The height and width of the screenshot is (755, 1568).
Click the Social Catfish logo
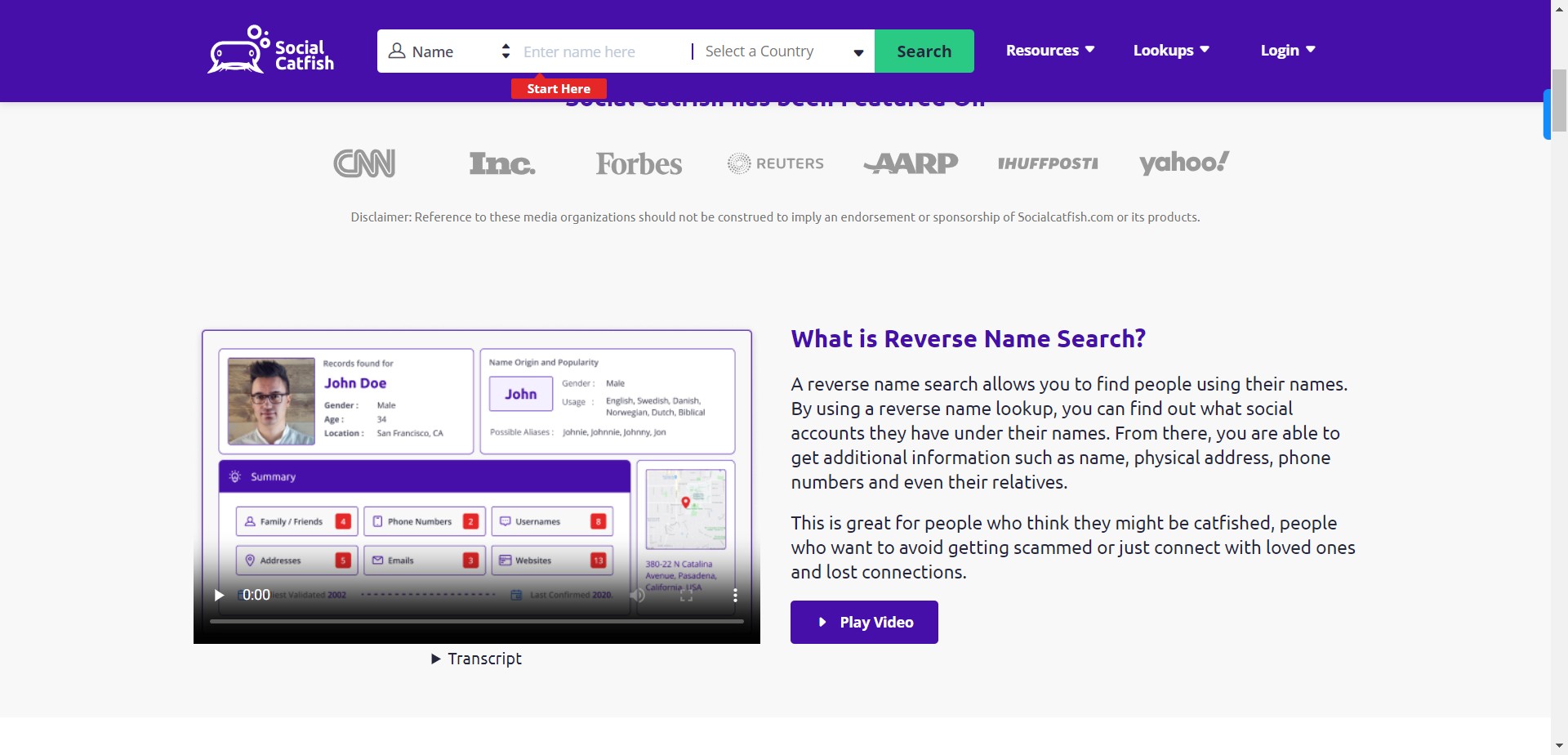pyautogui.click(x=270, y=50)
